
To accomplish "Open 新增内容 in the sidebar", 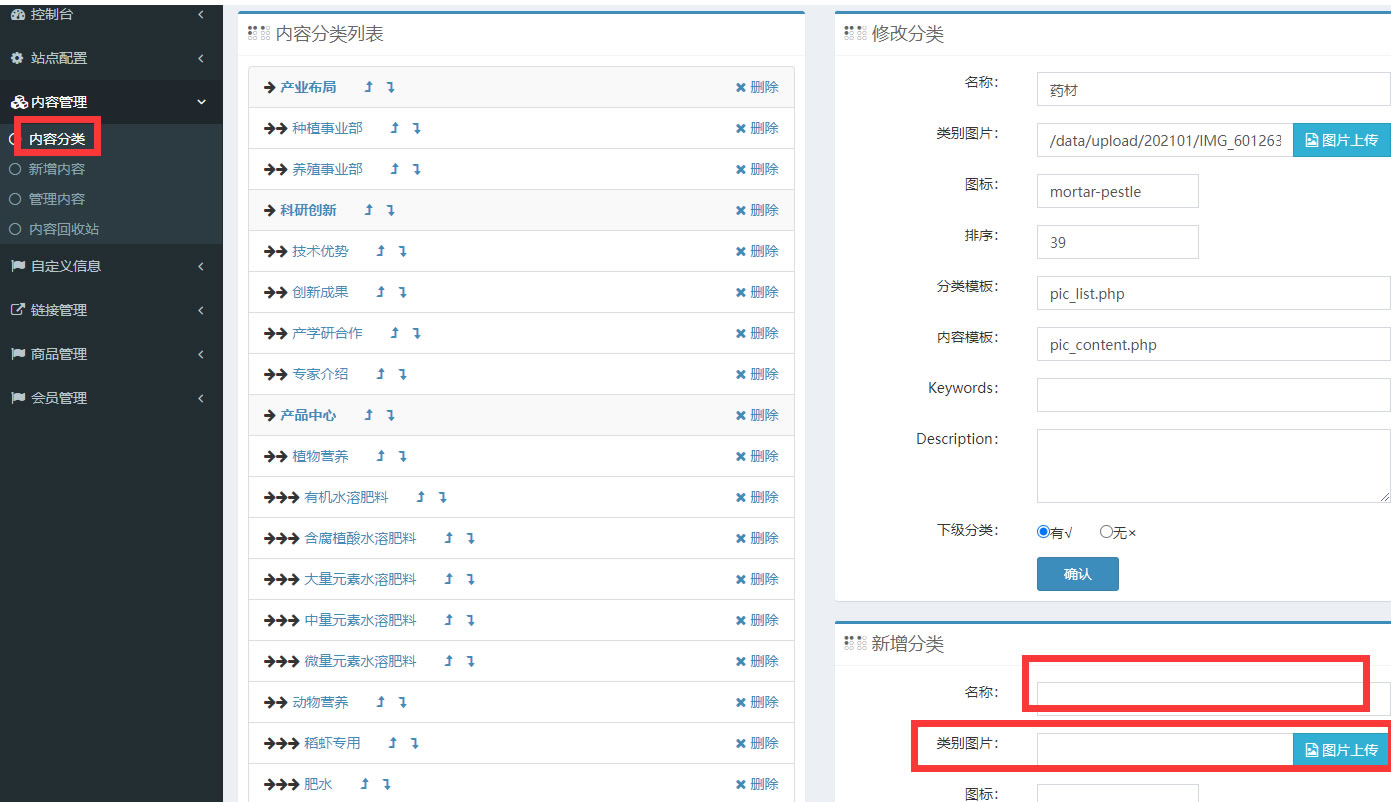I will point(57,170).
